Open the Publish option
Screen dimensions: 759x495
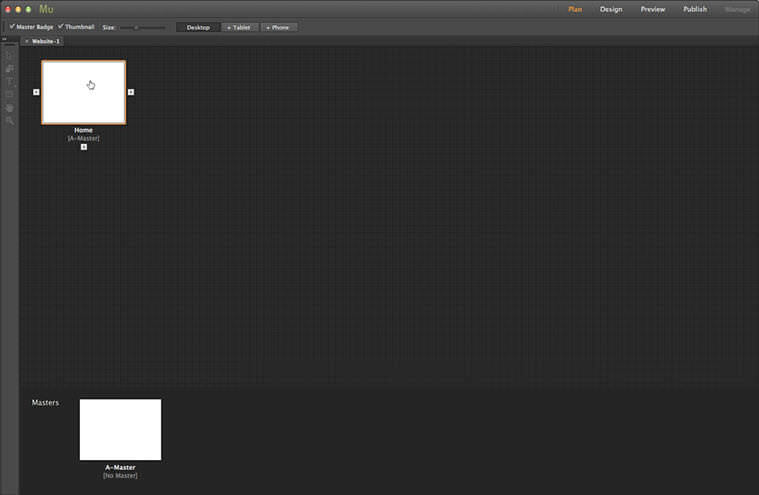(695, 9)
